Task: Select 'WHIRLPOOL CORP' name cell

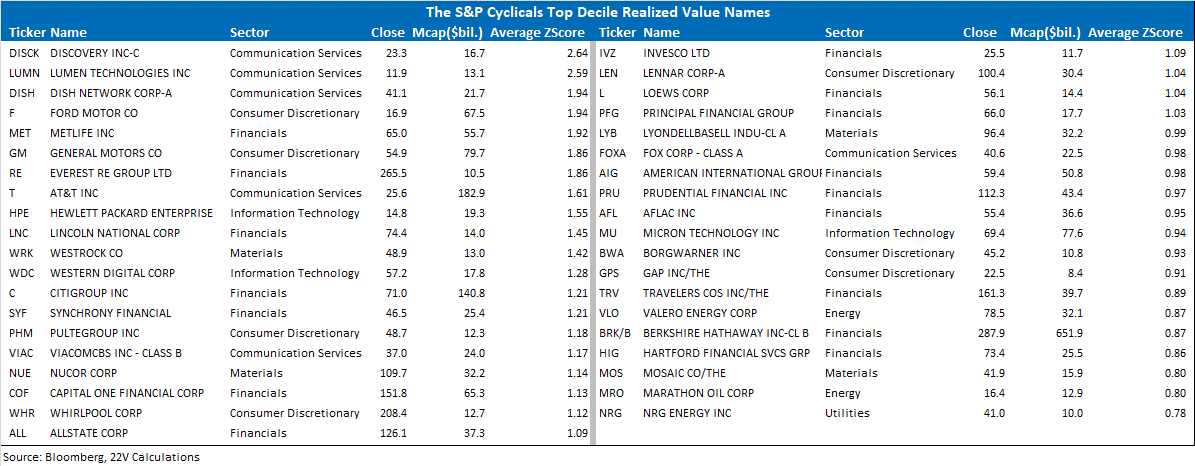Action: pos(96,413)
